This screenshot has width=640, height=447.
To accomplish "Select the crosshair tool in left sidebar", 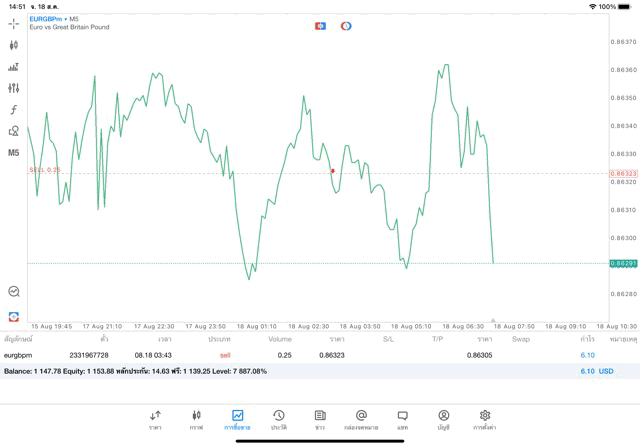I will pyautogui.click(x=14, y=23).
